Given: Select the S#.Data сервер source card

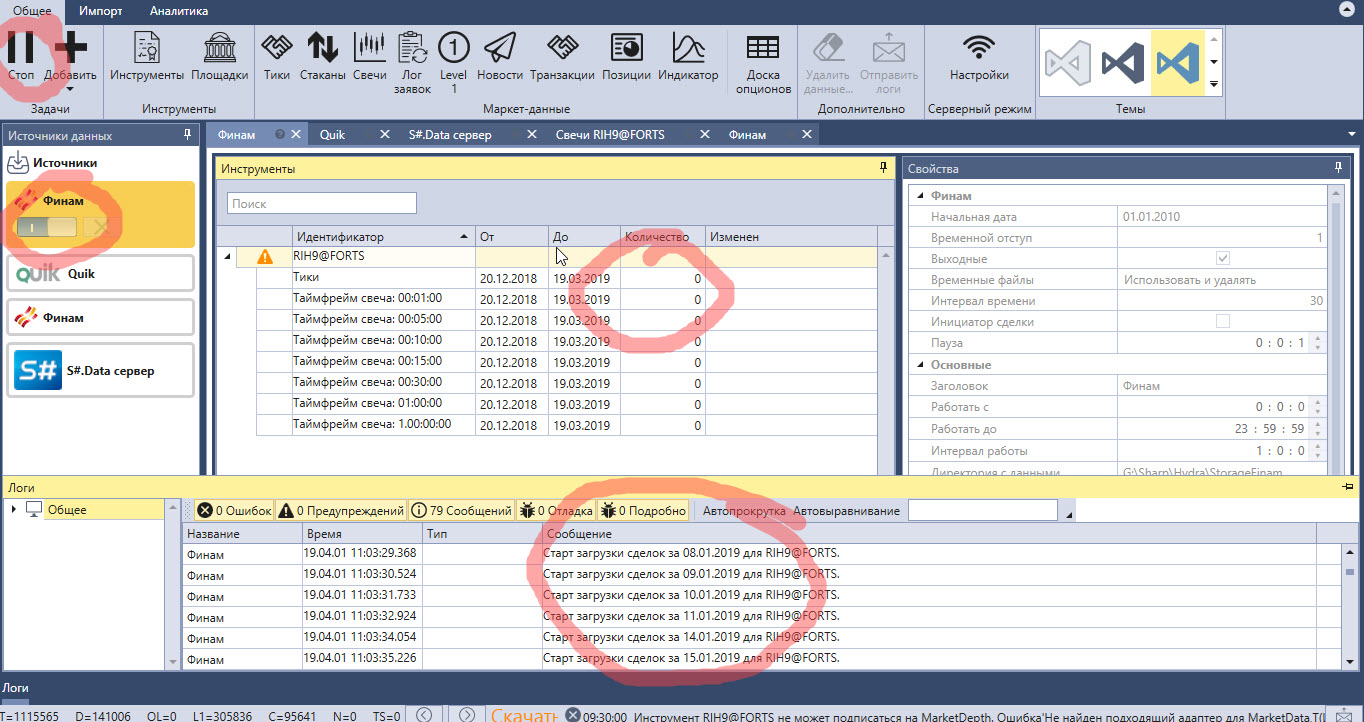Looking at the screenshot, I should tap(100, 370).
